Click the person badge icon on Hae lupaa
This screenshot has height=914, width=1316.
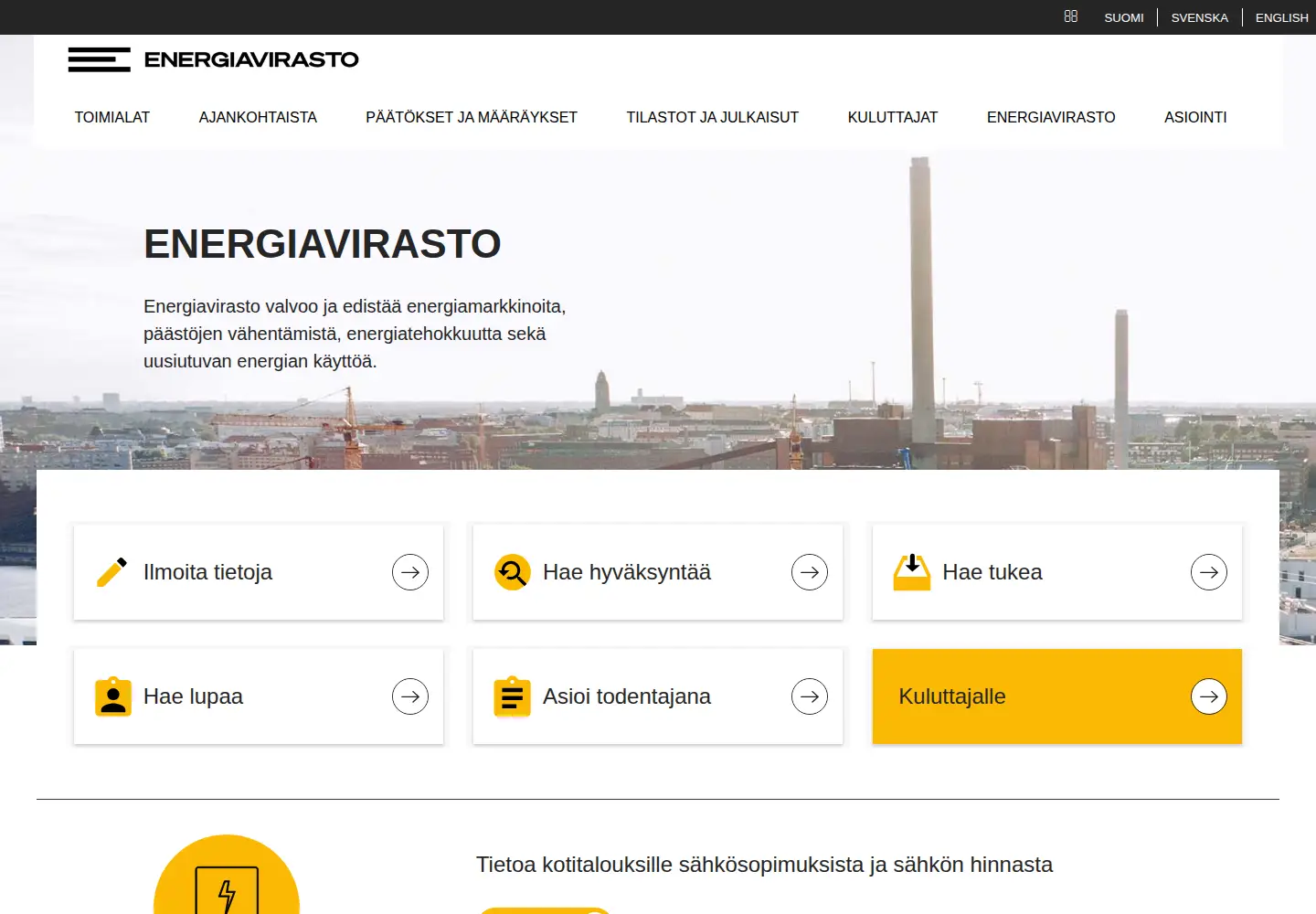tap(113, 696)
